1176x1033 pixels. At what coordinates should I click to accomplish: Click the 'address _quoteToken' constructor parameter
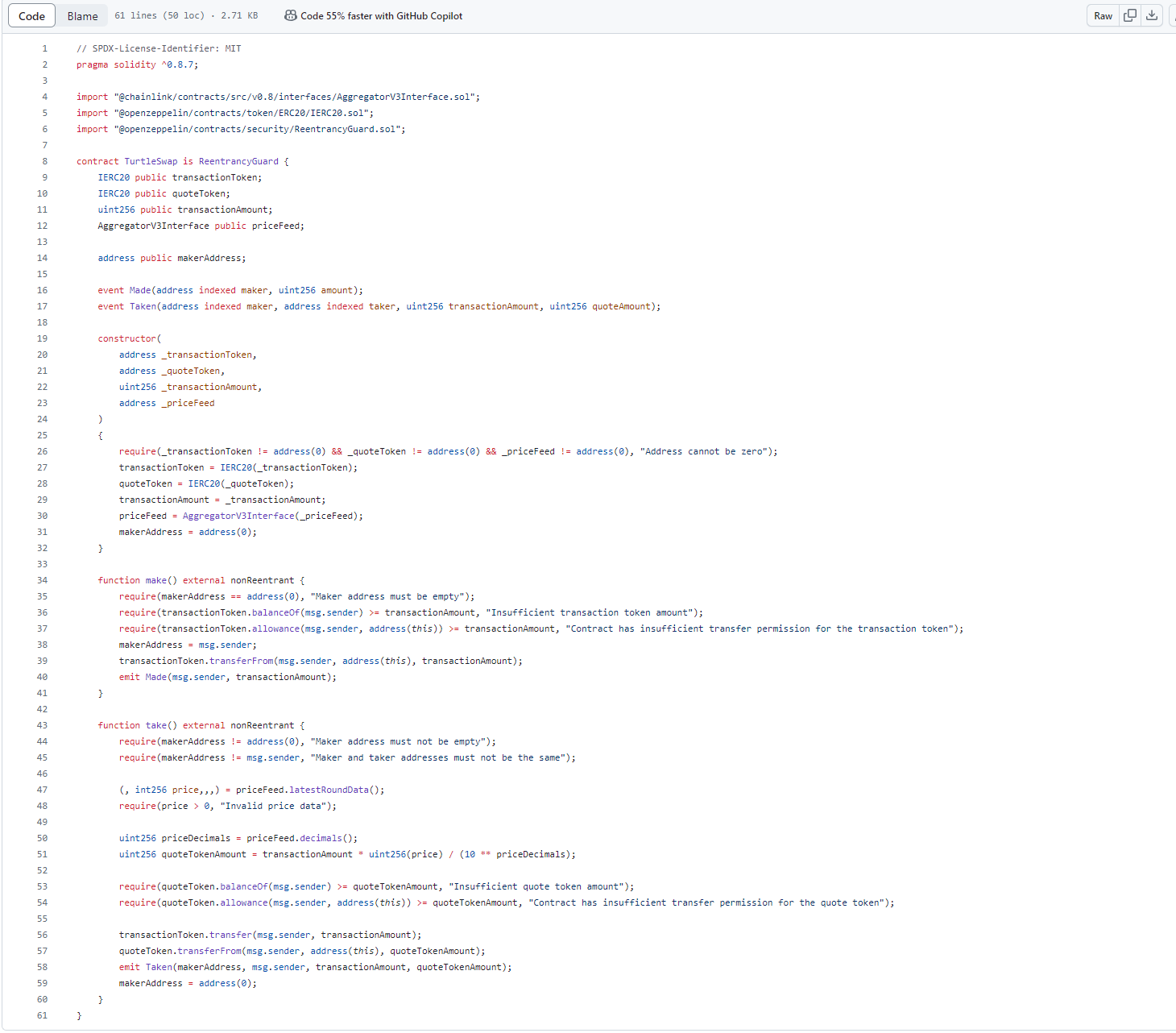tap(172, 371)
